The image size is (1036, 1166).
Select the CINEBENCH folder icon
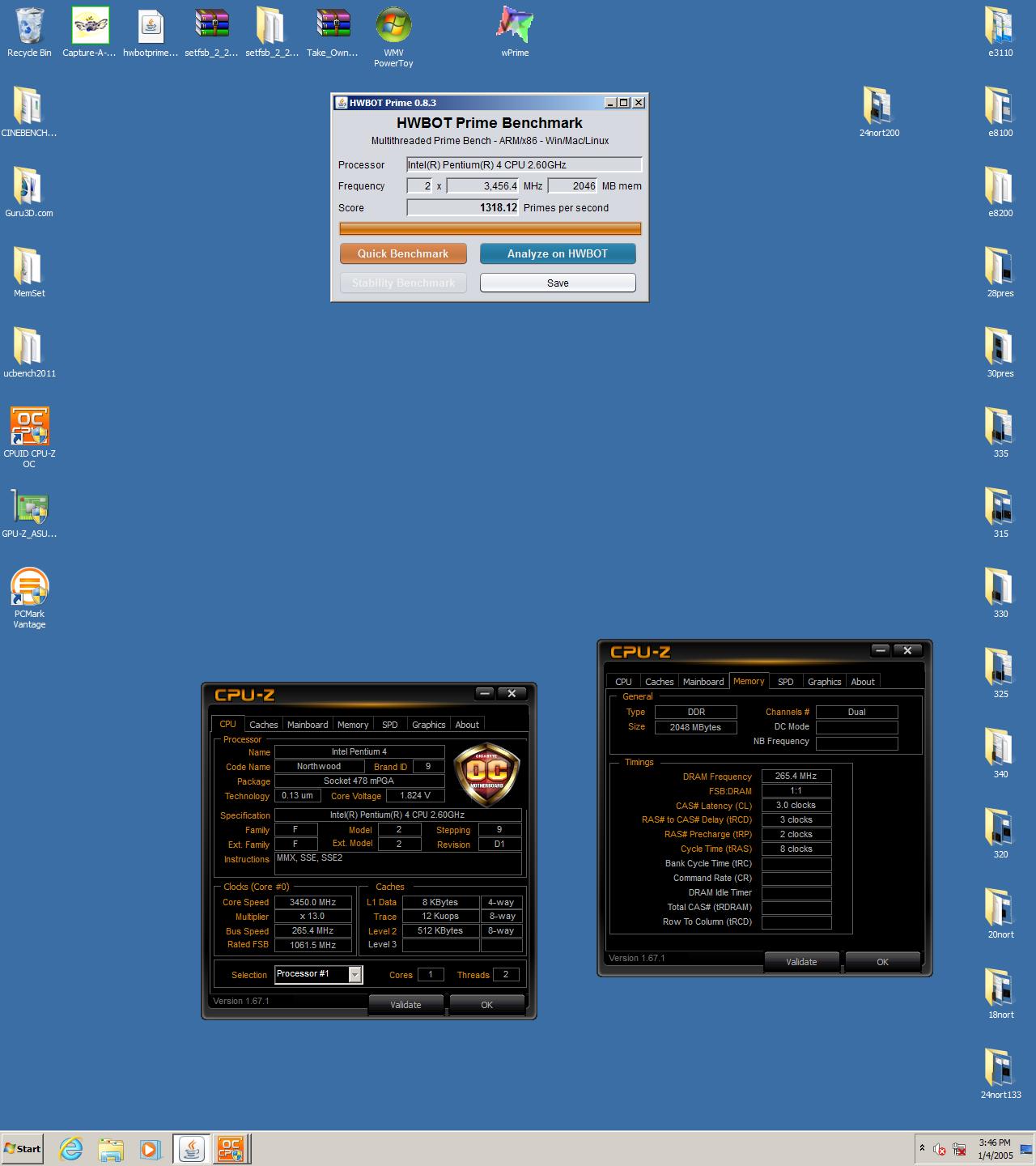click(29, 112)
